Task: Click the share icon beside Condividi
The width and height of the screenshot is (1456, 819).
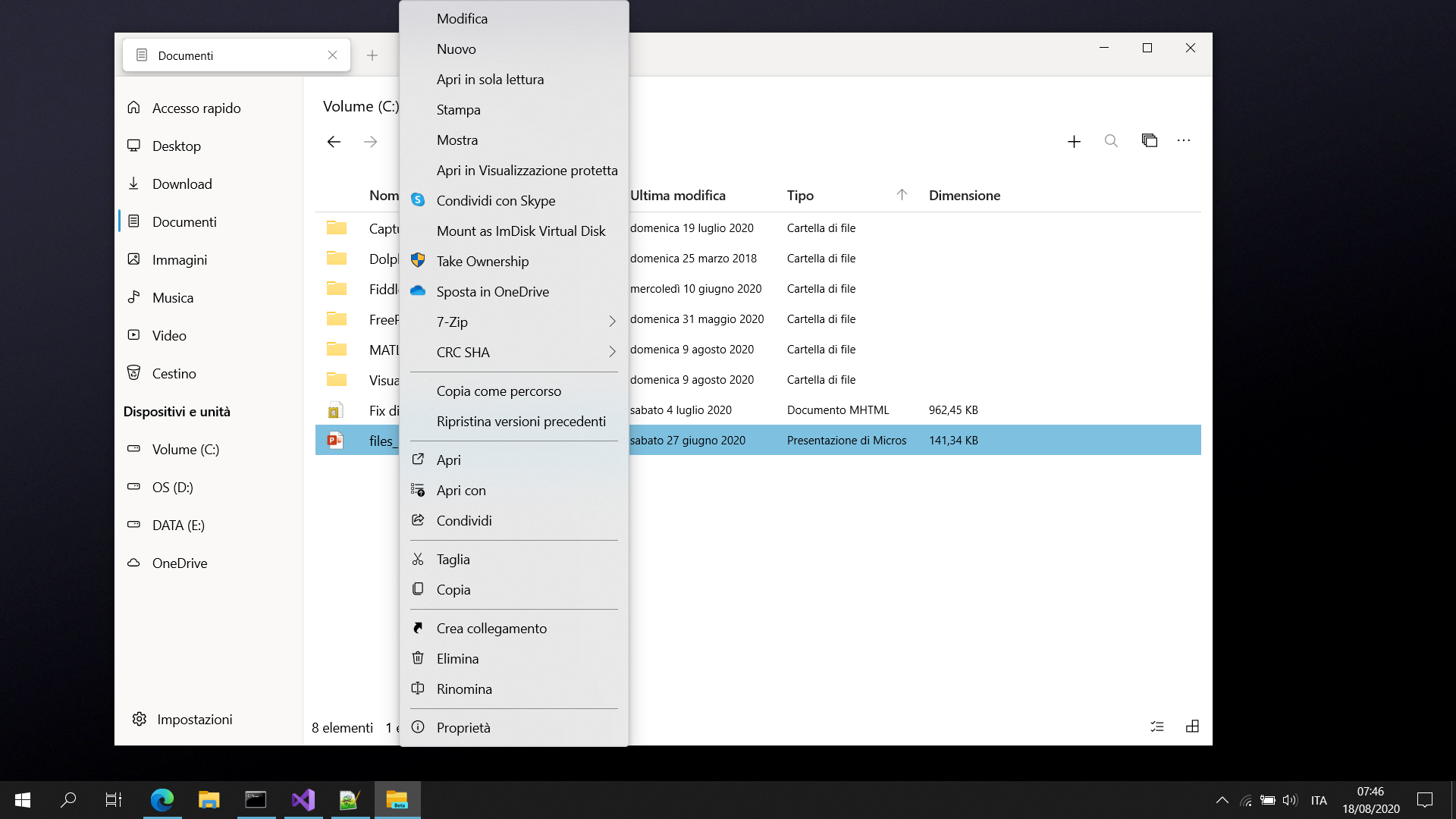Action: click(x=418, y=519)
